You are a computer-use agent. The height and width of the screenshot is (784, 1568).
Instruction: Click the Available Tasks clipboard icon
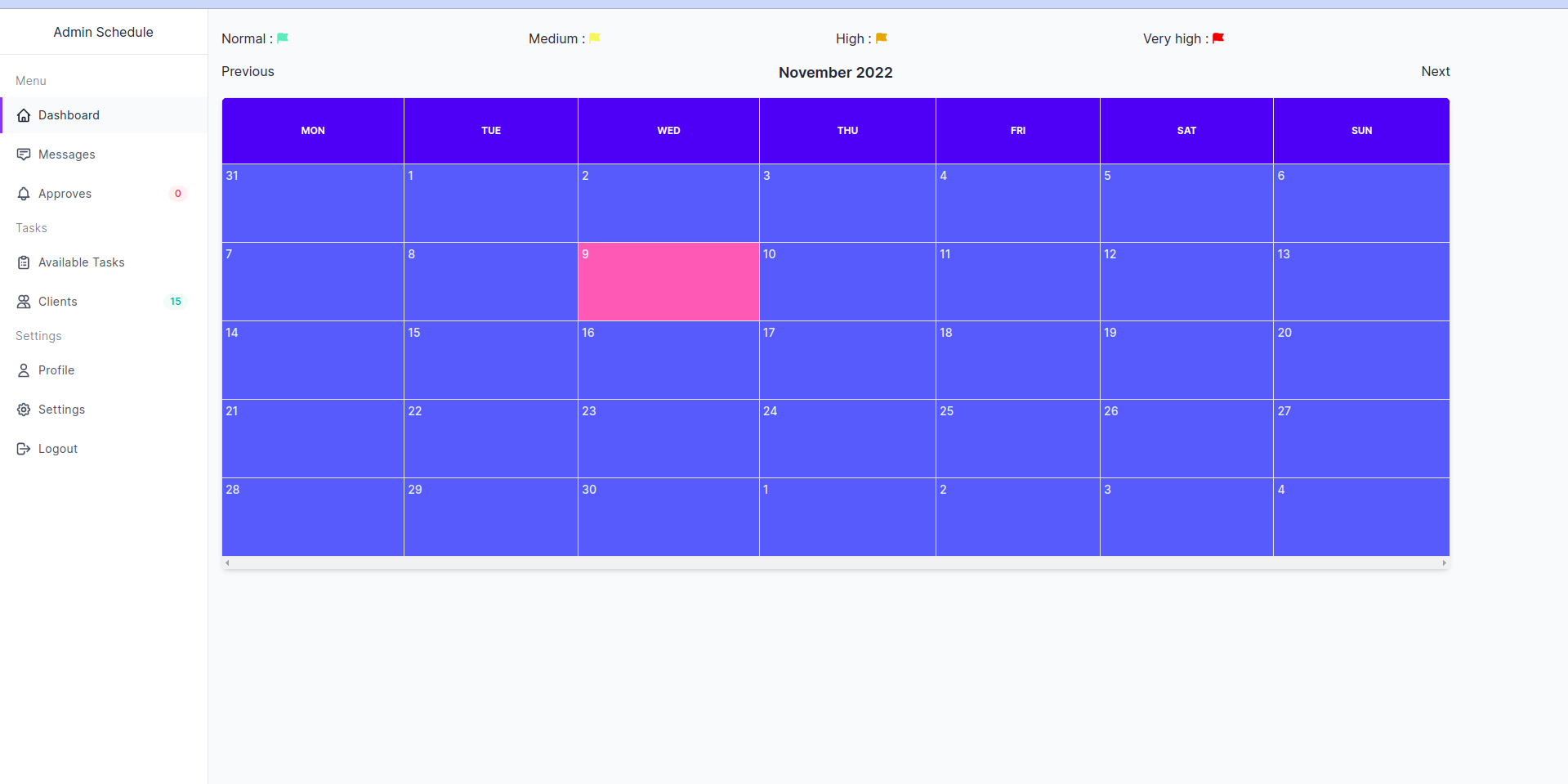pos(24,262)
